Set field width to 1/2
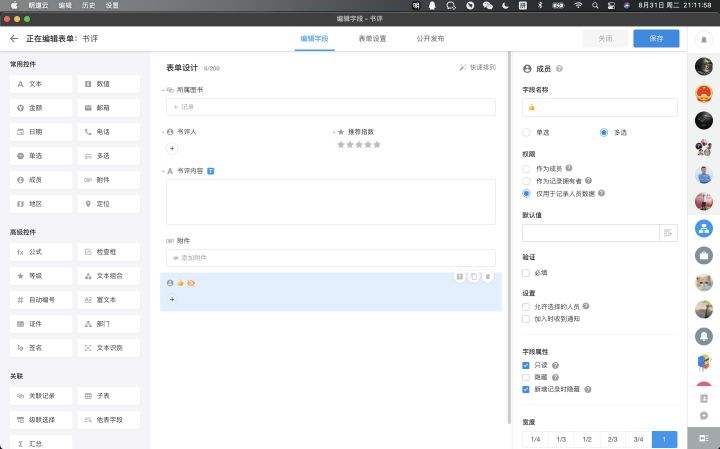The height and width of the screenshot is (449, 720). coord(587,439)
